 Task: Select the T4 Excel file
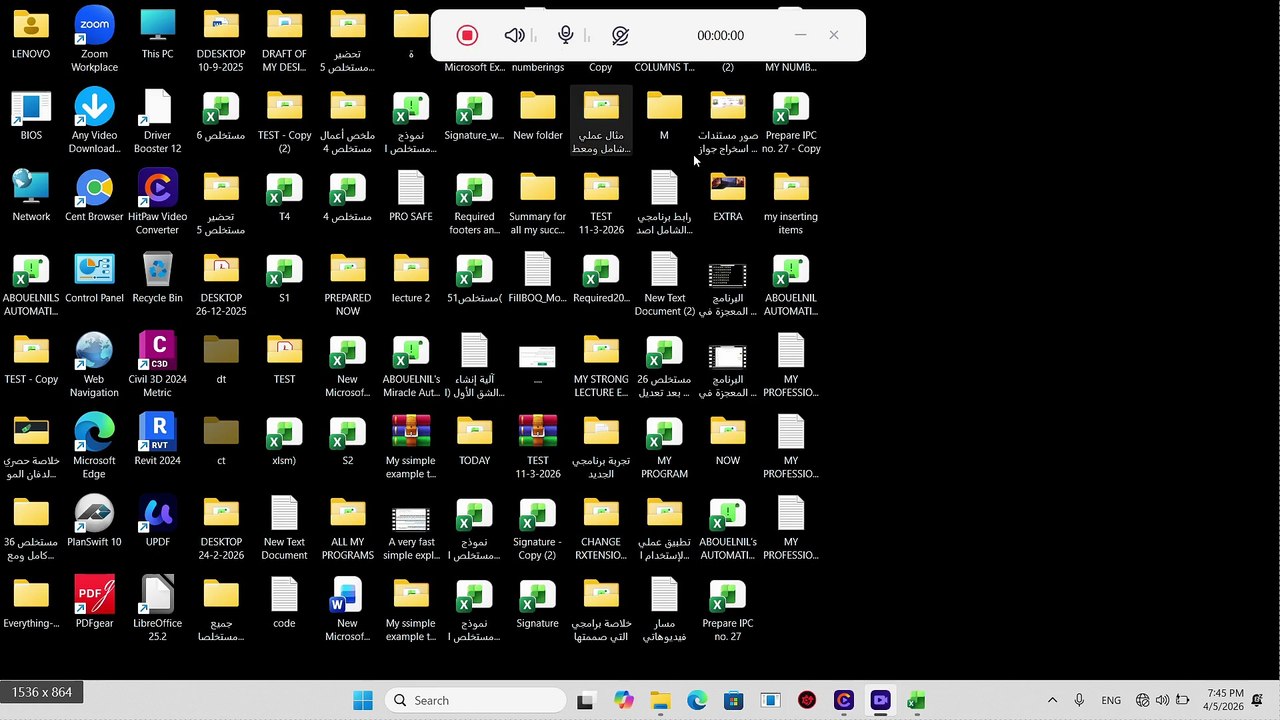click(x=284, y=196)
